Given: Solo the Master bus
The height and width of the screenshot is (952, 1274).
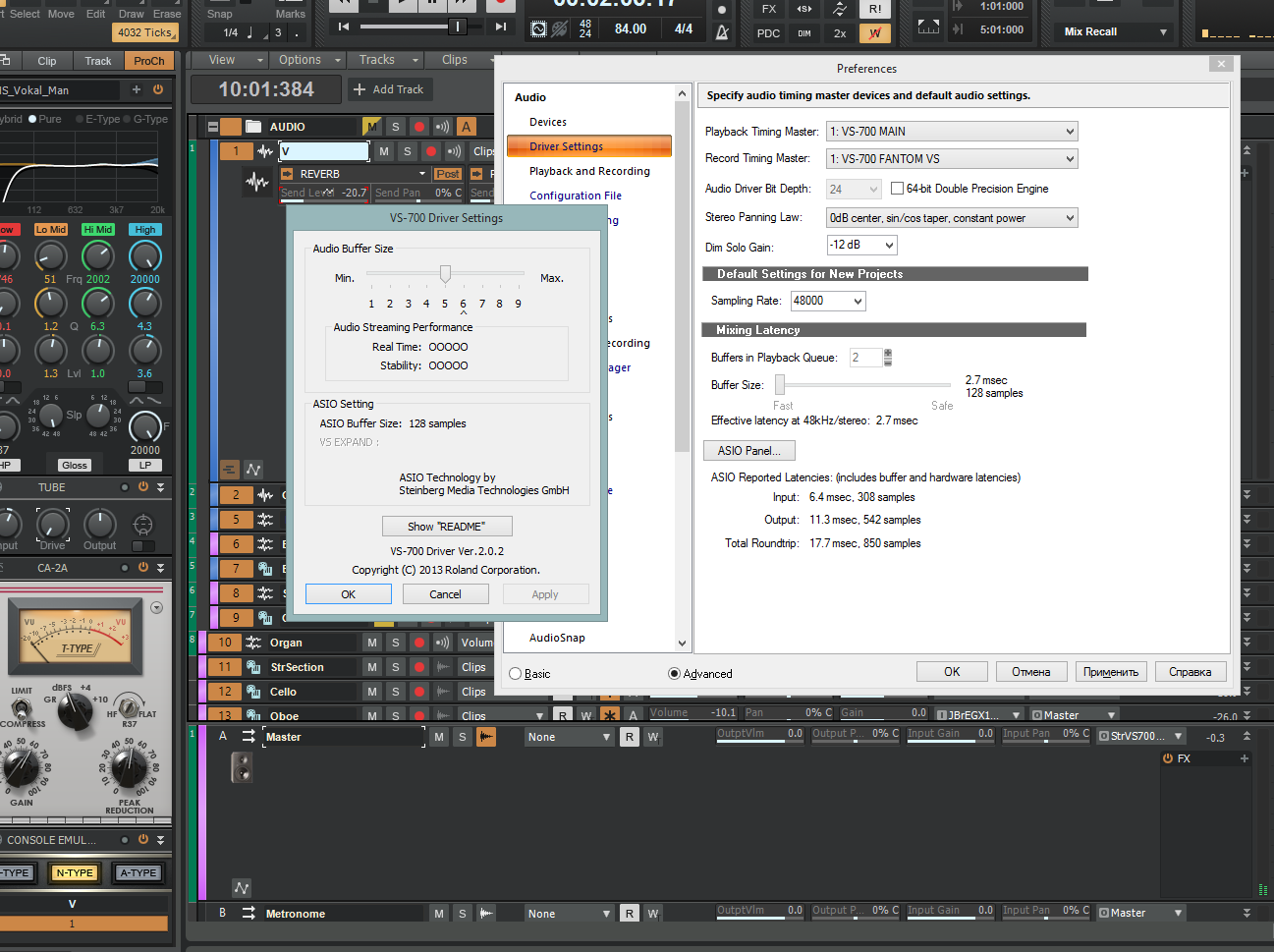Looking at the screenshot, I should (463, 737).
